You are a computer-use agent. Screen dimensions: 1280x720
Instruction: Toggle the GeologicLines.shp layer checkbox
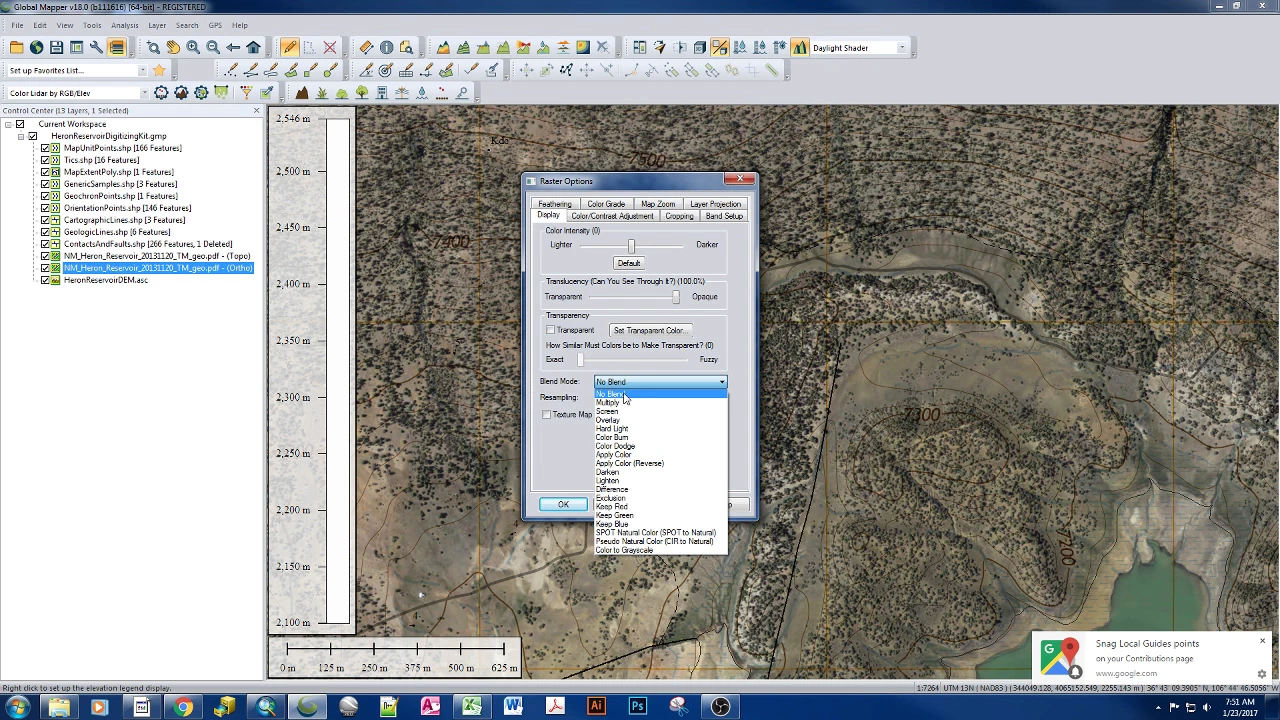pyautogui.click(x=45, y=232)
